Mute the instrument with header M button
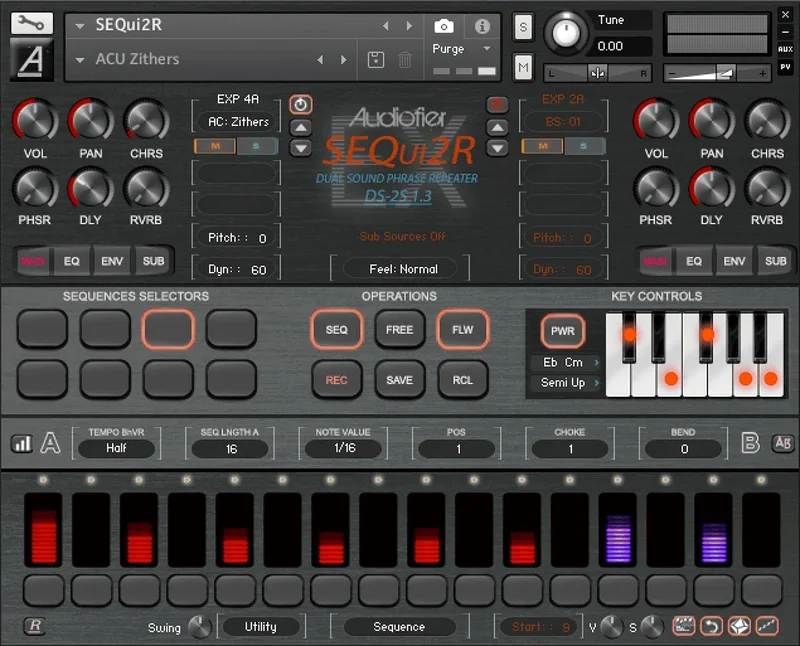 523,68
